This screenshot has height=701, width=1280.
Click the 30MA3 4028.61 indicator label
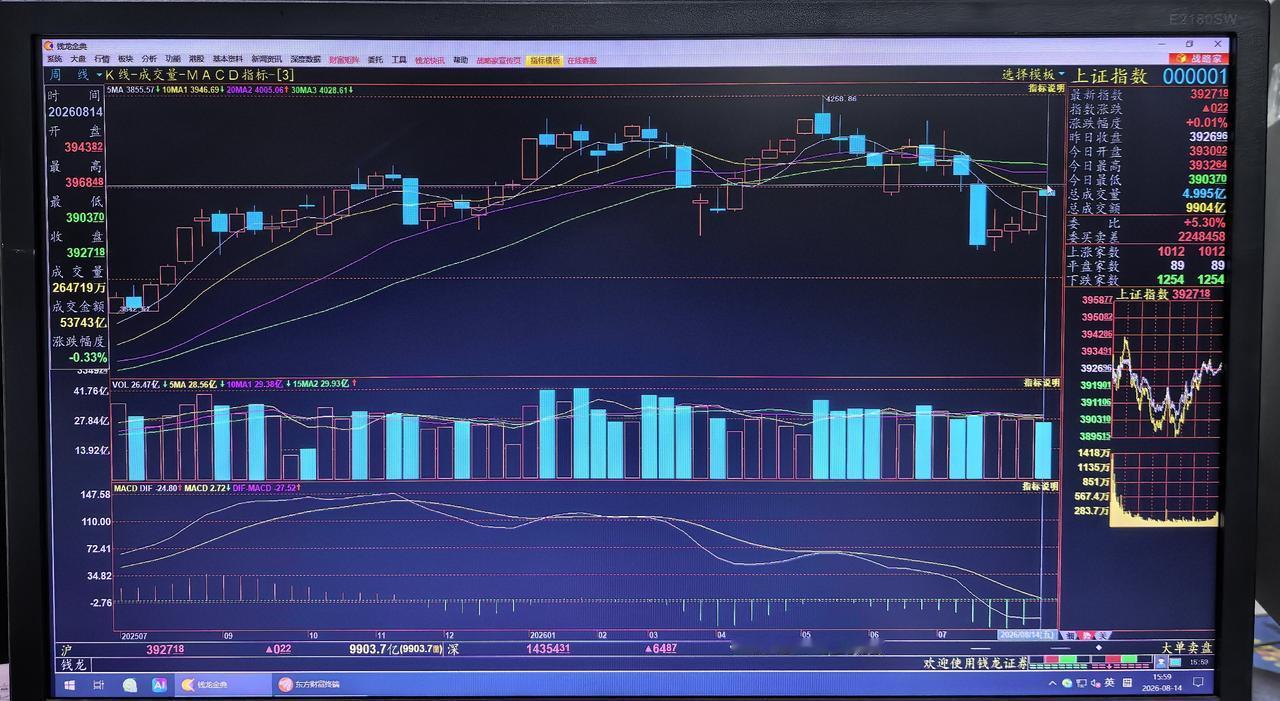[x=322, y=90]
